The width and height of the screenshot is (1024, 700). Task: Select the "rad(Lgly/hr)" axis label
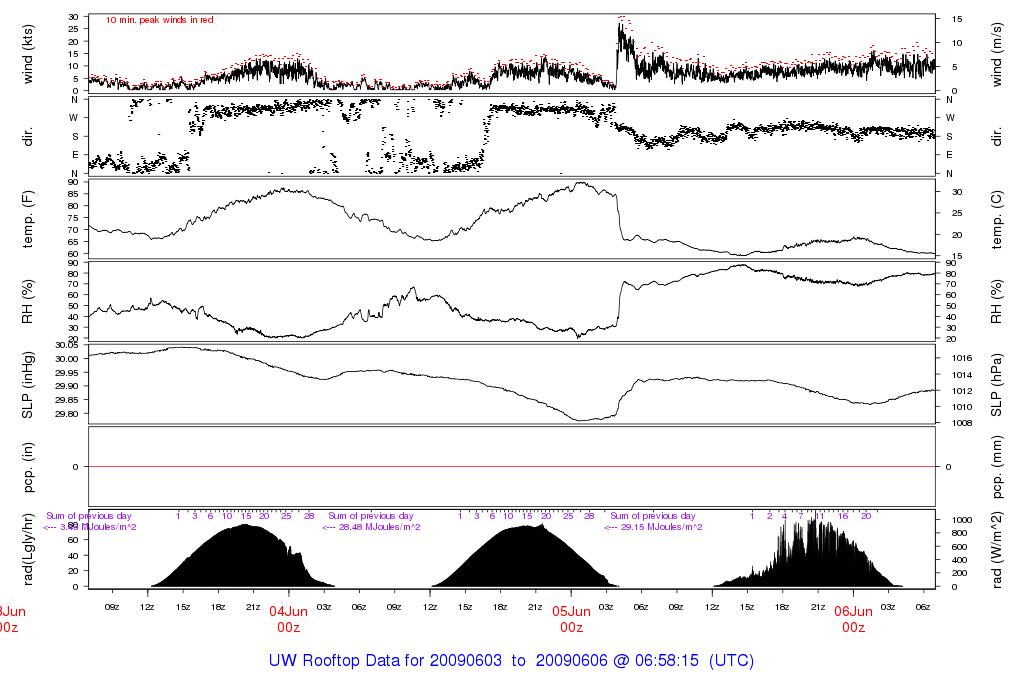(x=27, y=549)
